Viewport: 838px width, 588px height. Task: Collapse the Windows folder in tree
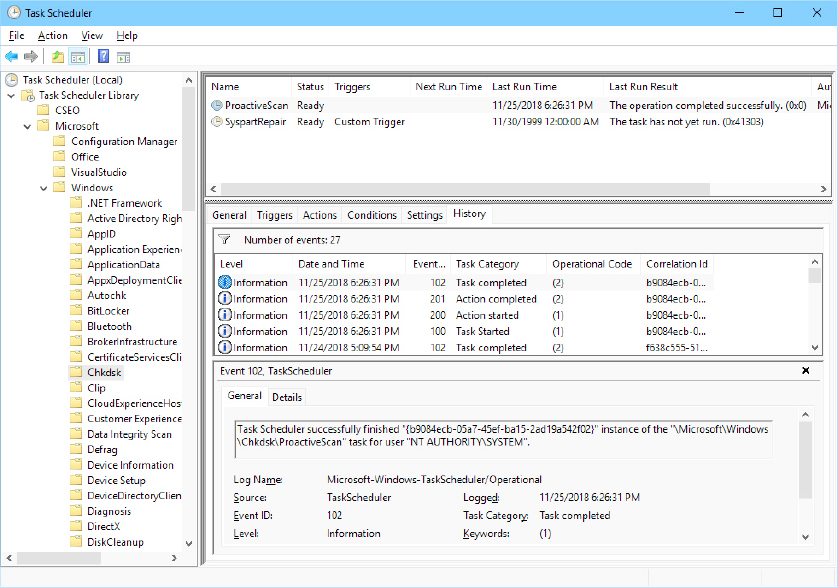[43, 188]
